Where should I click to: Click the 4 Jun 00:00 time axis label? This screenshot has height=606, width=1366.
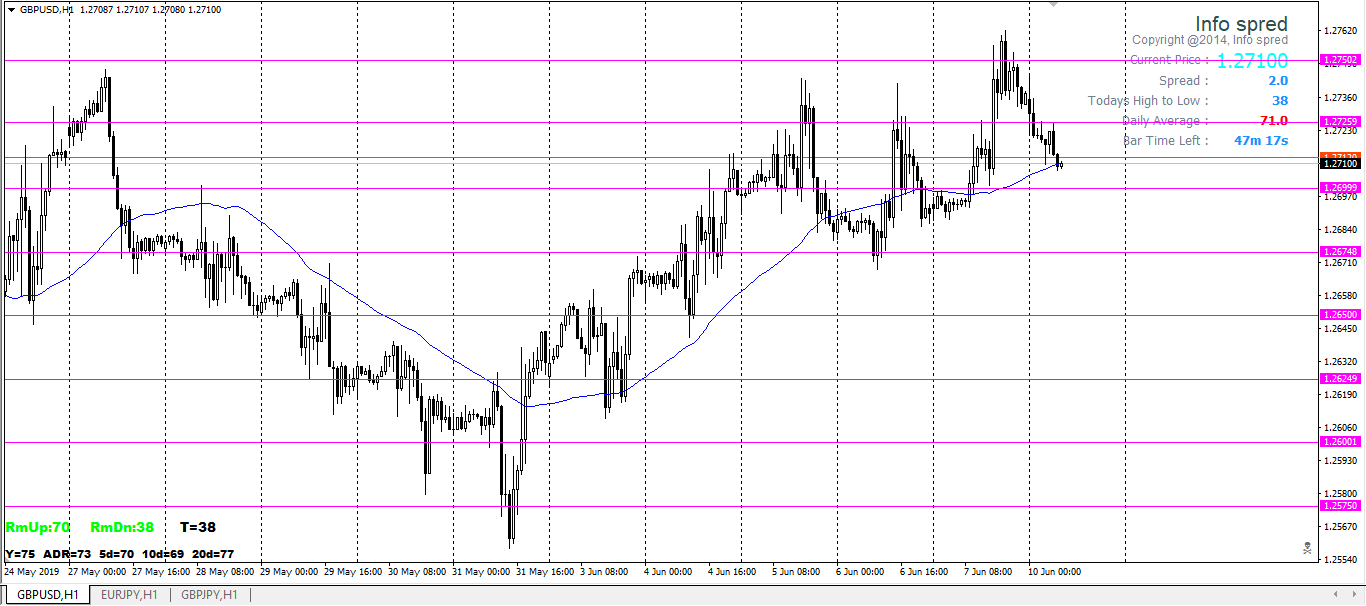669,572
